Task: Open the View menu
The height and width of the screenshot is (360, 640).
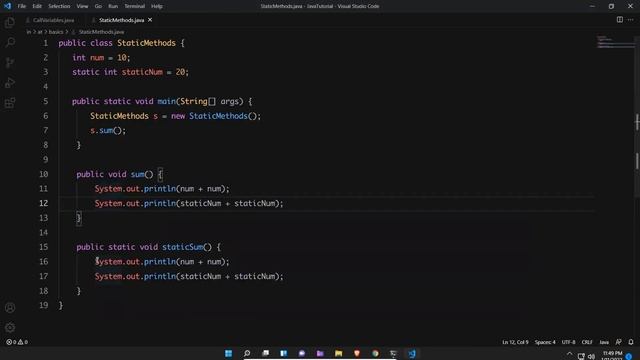Action: click(x=82, y=6)
